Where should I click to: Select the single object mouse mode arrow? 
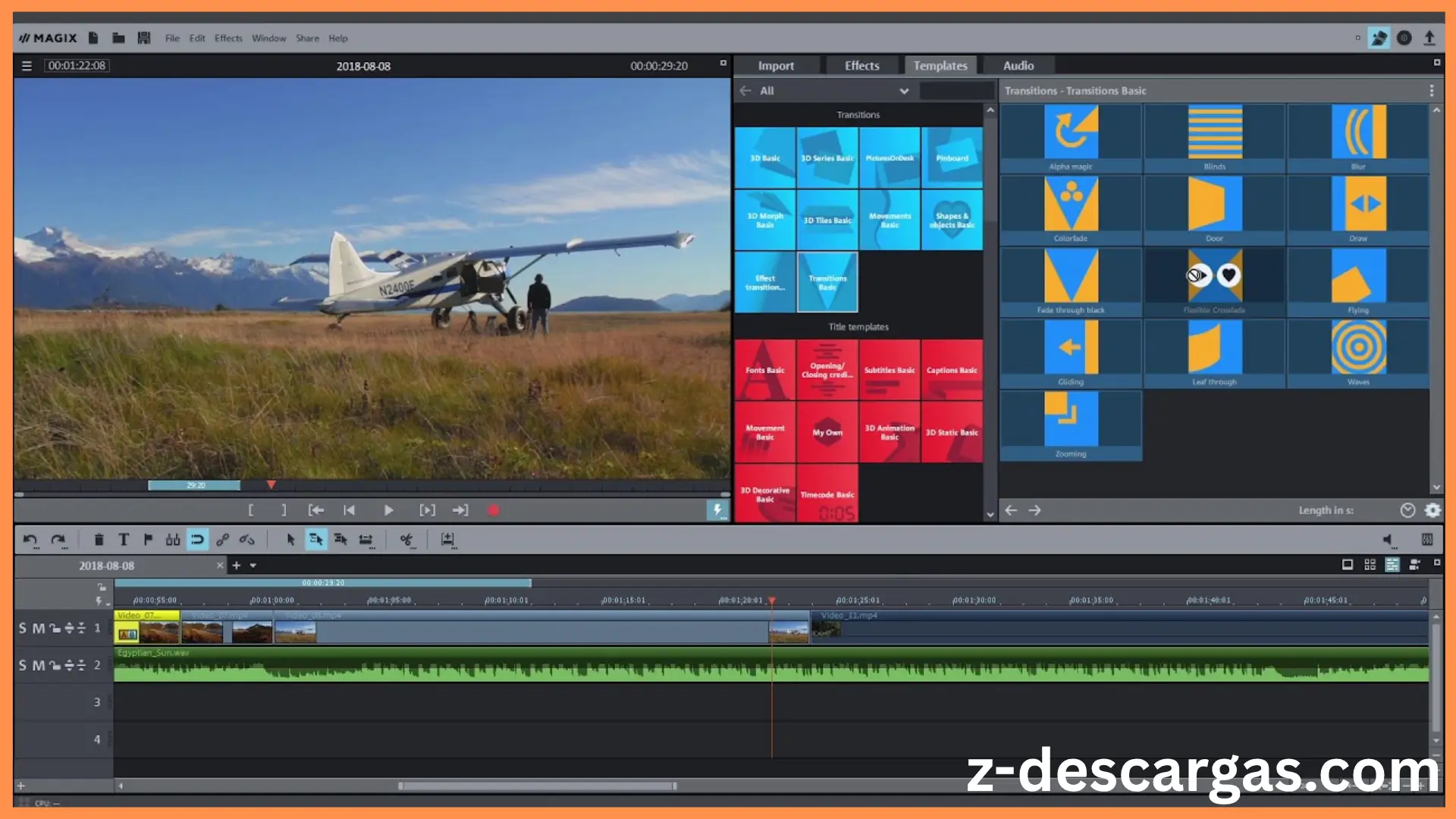290,540
